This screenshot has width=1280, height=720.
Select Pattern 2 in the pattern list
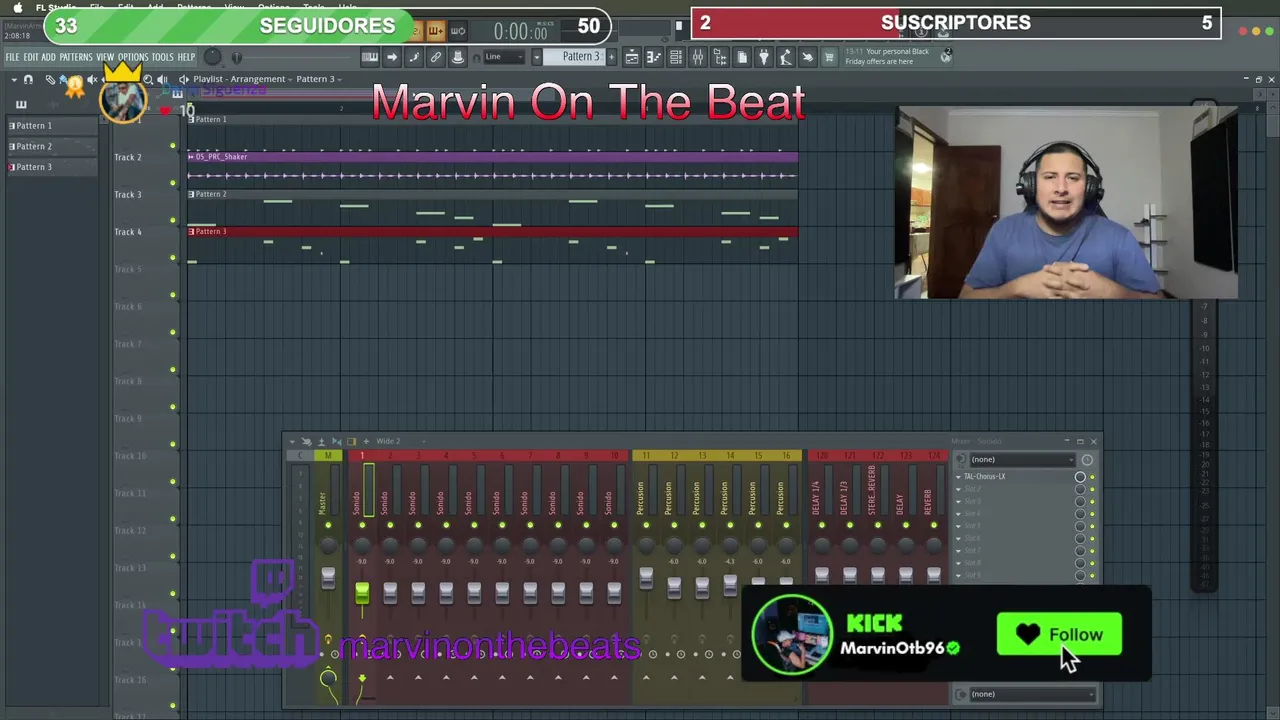(x=52, y=146)
